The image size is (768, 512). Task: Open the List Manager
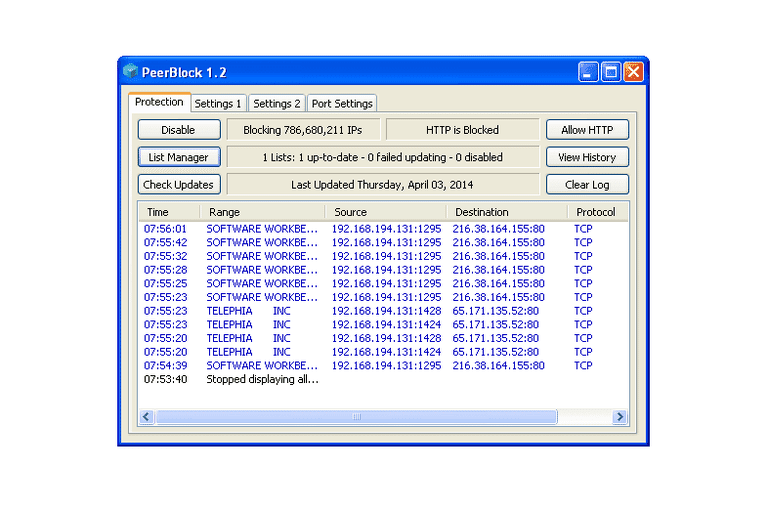tap(179, 157)
